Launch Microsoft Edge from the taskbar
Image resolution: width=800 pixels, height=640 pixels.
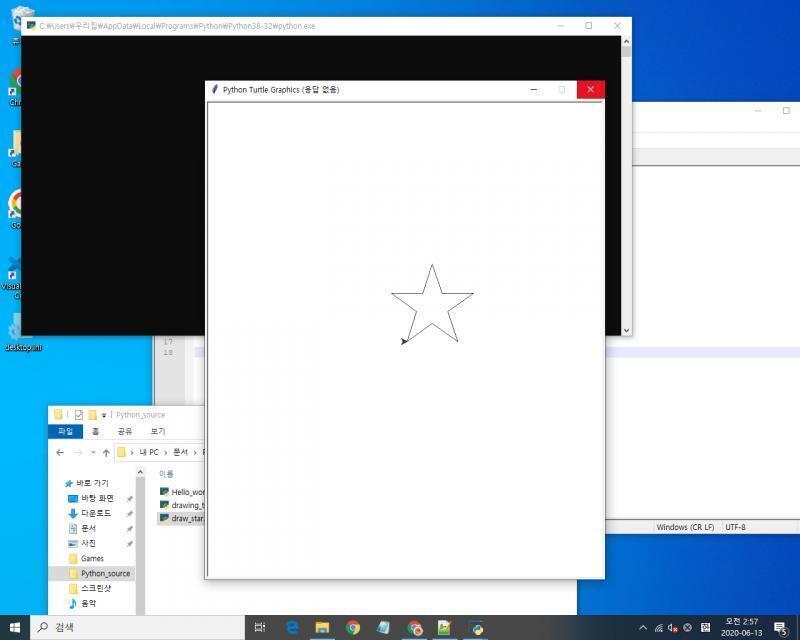coord(292,627)
